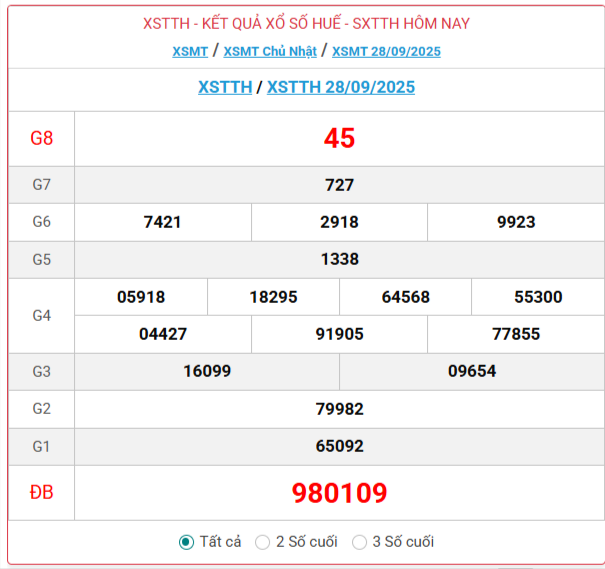Open the "XSMT Chủ Nhật" link
This screenshot has height=569, width=605.
click(269, 51)
